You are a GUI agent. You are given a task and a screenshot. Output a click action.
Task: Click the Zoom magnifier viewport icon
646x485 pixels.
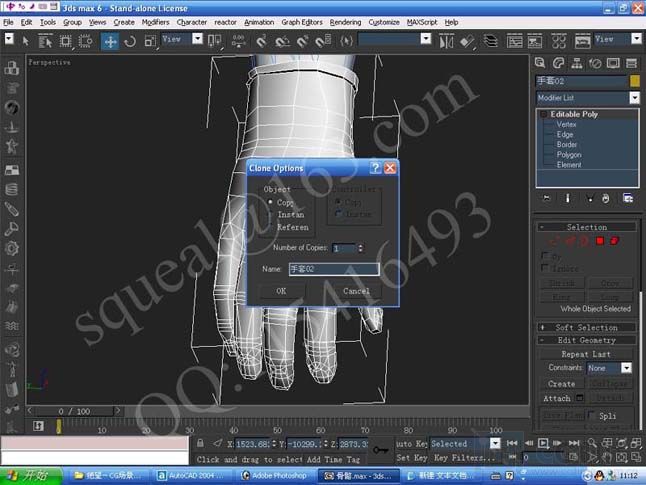pyautogui.click(x=592, y=443)
